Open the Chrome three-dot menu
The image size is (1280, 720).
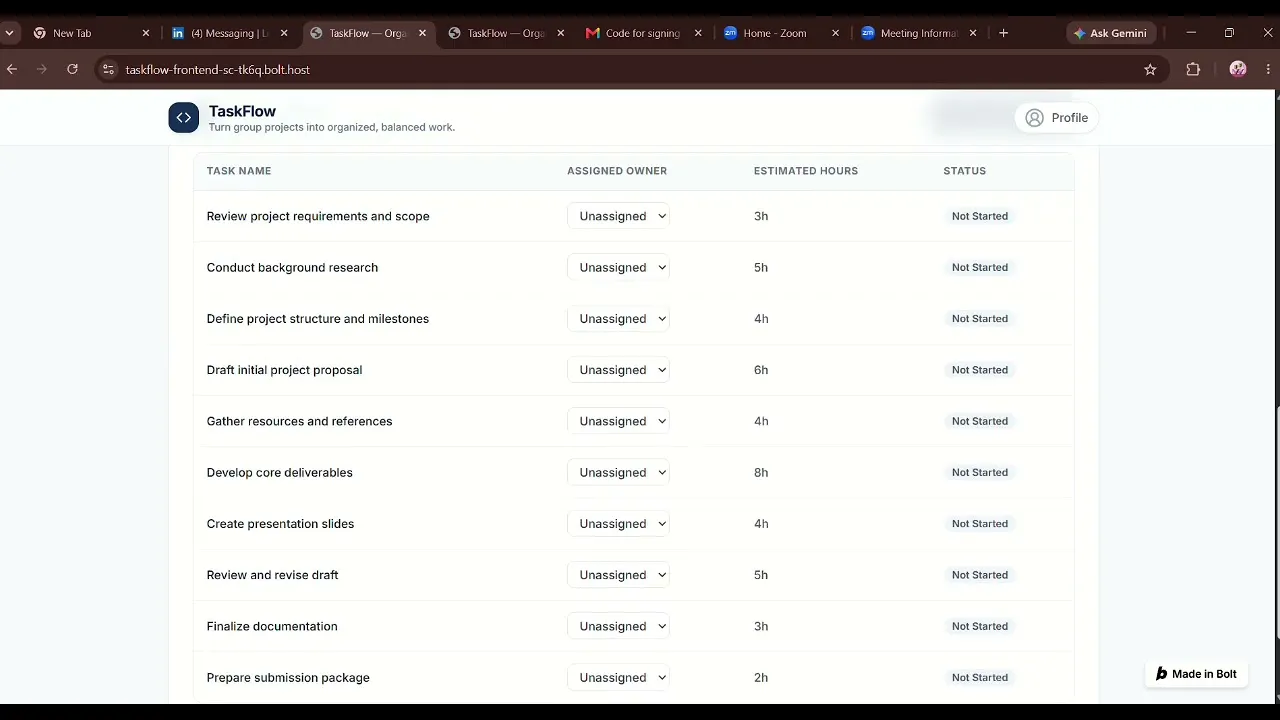[x=1268, y=69]
